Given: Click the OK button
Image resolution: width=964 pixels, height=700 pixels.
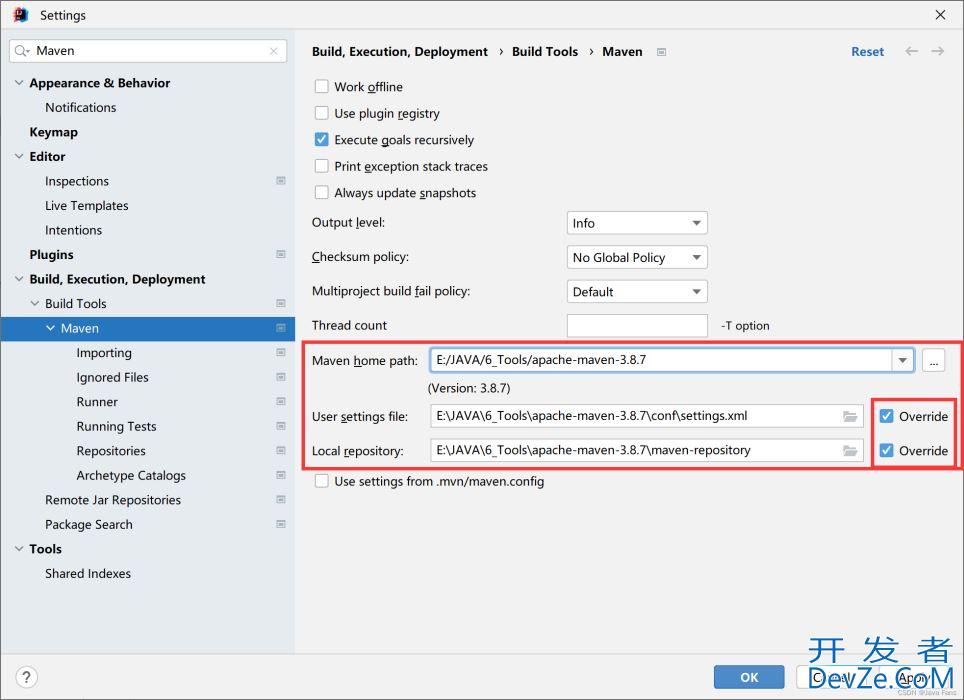Looking at the screenshot, I should click(x=749, y=677).
